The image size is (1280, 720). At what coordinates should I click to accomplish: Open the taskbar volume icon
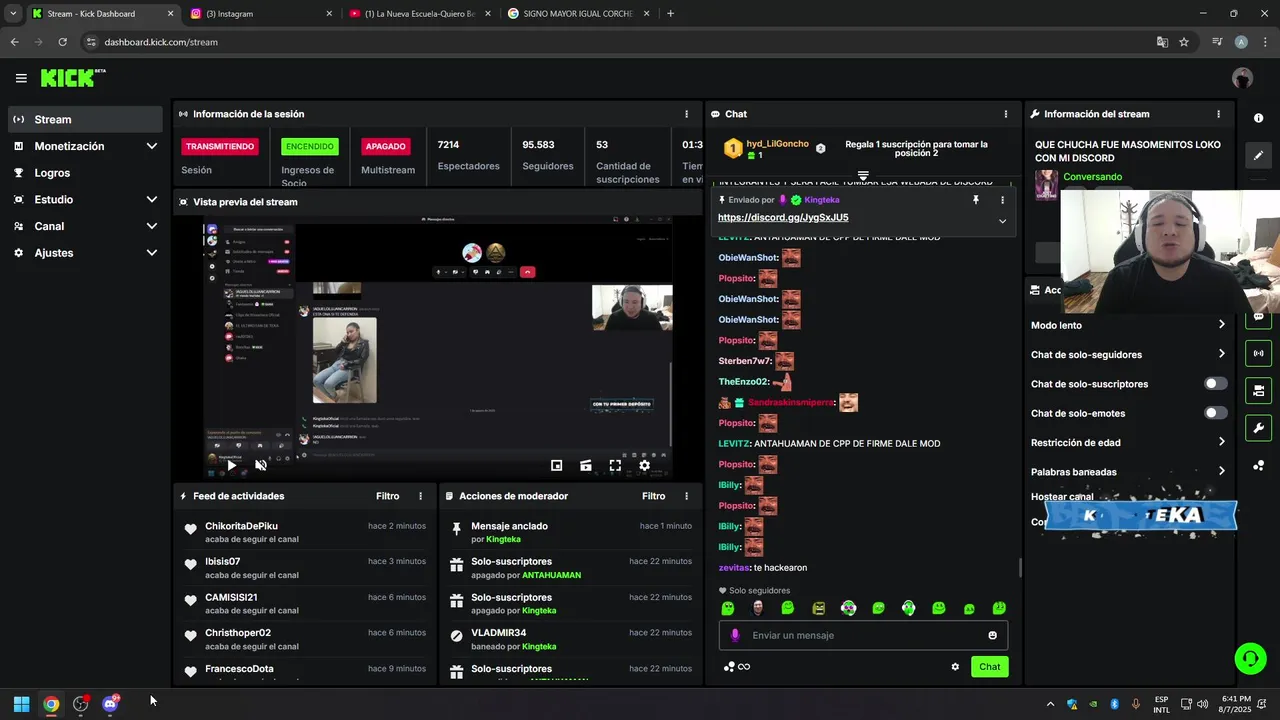click(1202, 704)
